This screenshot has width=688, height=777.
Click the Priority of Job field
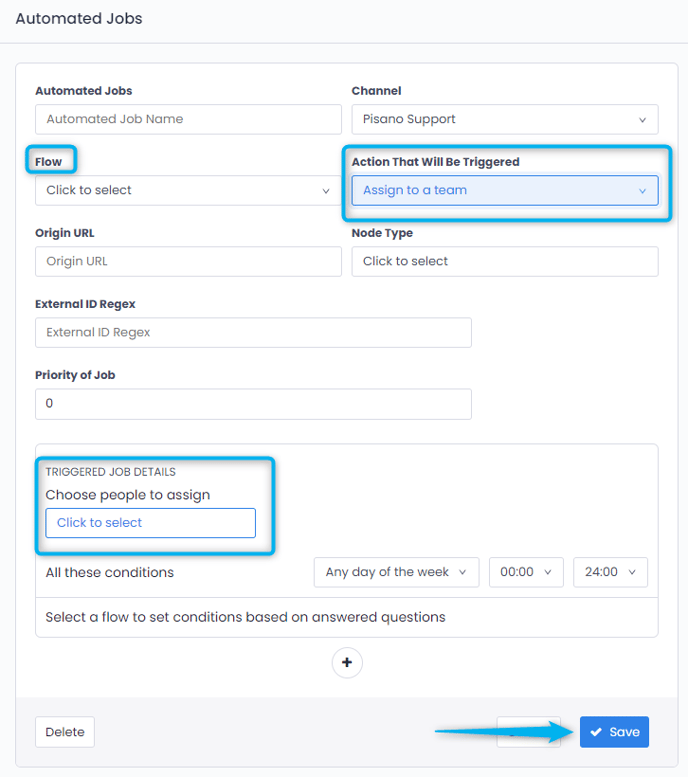[x=252, y=404]
